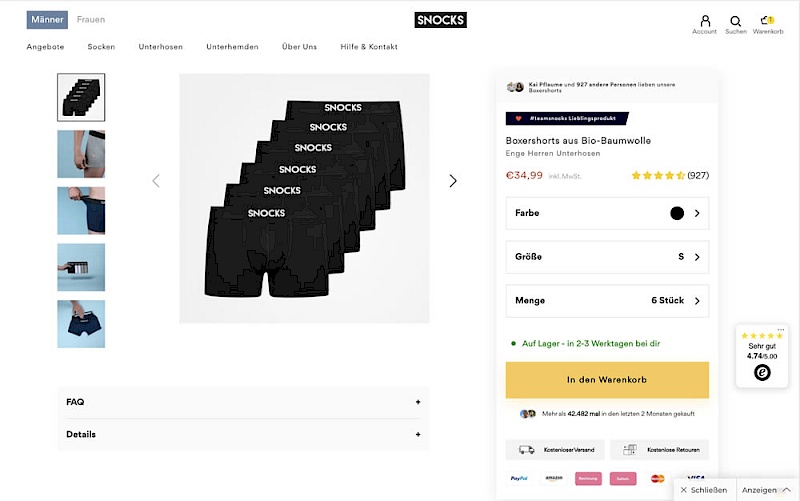Viewport: 800px width, 501px height.
Task: Click the SNOCKS logo
Action: coord(440,20)
